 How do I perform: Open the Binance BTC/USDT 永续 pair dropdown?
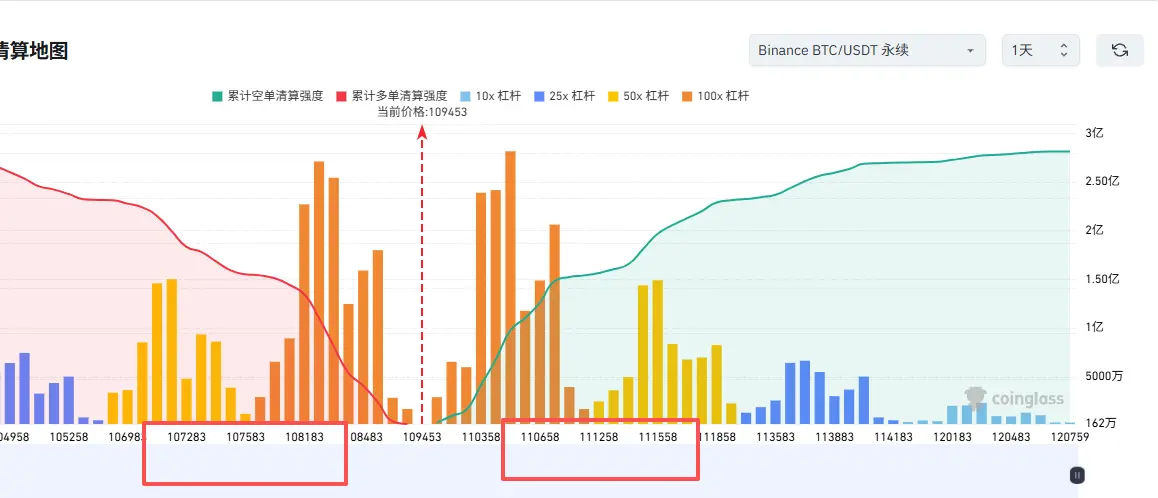(x=867, y=50)
